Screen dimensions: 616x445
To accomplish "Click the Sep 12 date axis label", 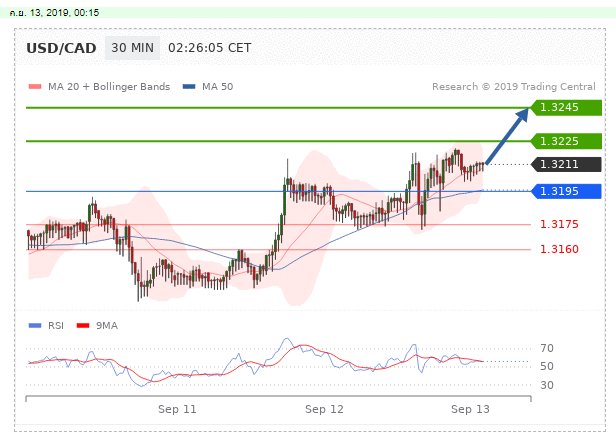I will [324, 409].
